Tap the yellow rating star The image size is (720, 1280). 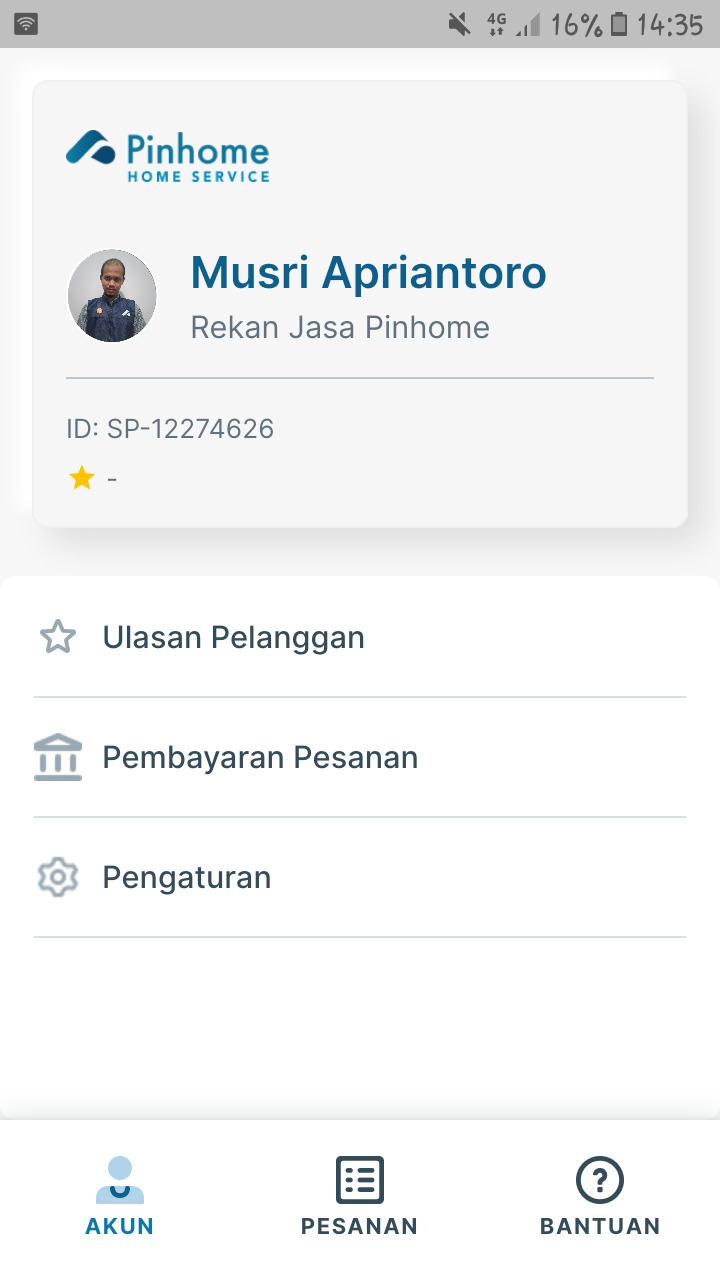(x=81, y=479)
